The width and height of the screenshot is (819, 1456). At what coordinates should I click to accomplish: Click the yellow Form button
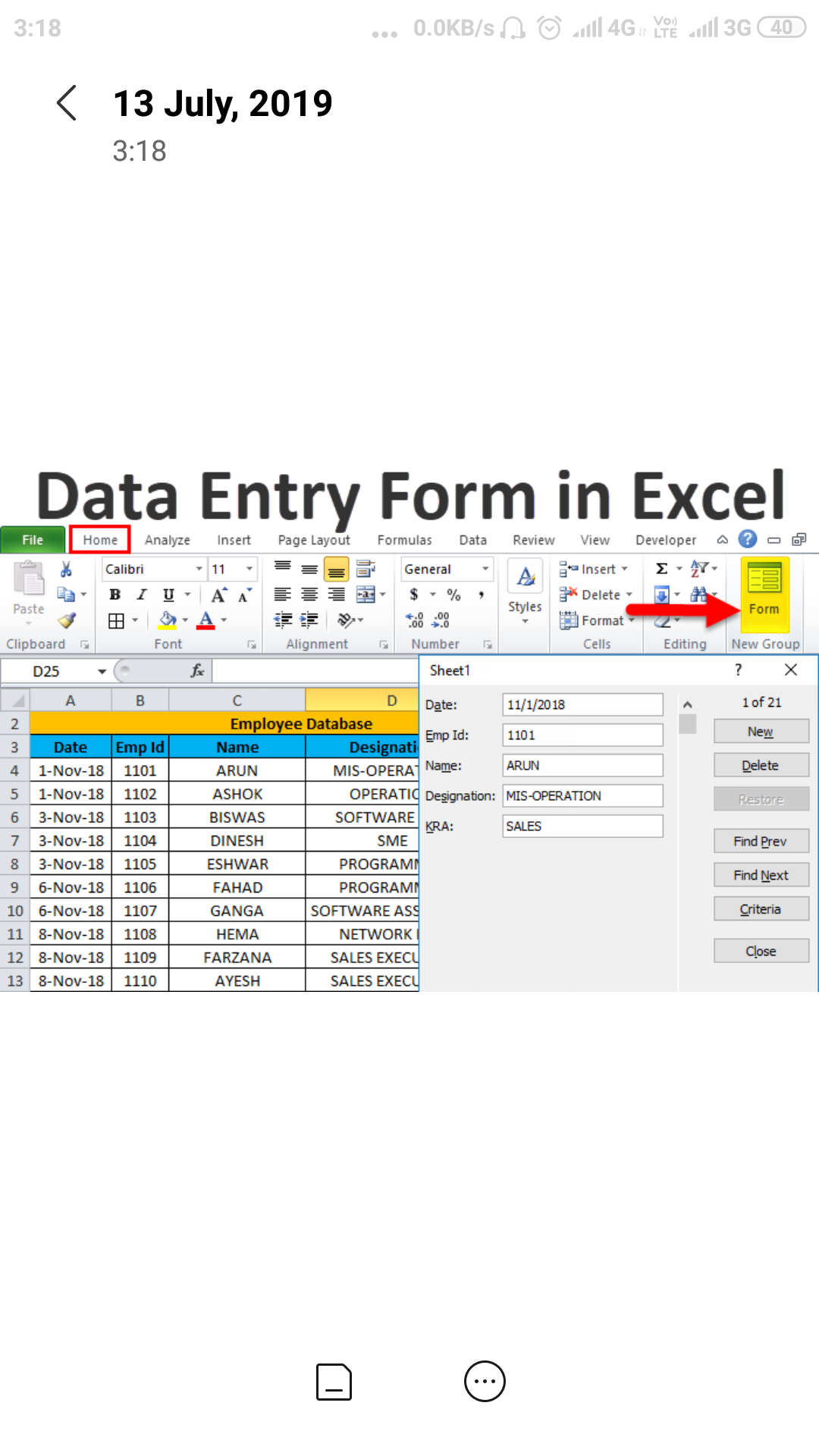pyautogui.click(x=764, y=593)
